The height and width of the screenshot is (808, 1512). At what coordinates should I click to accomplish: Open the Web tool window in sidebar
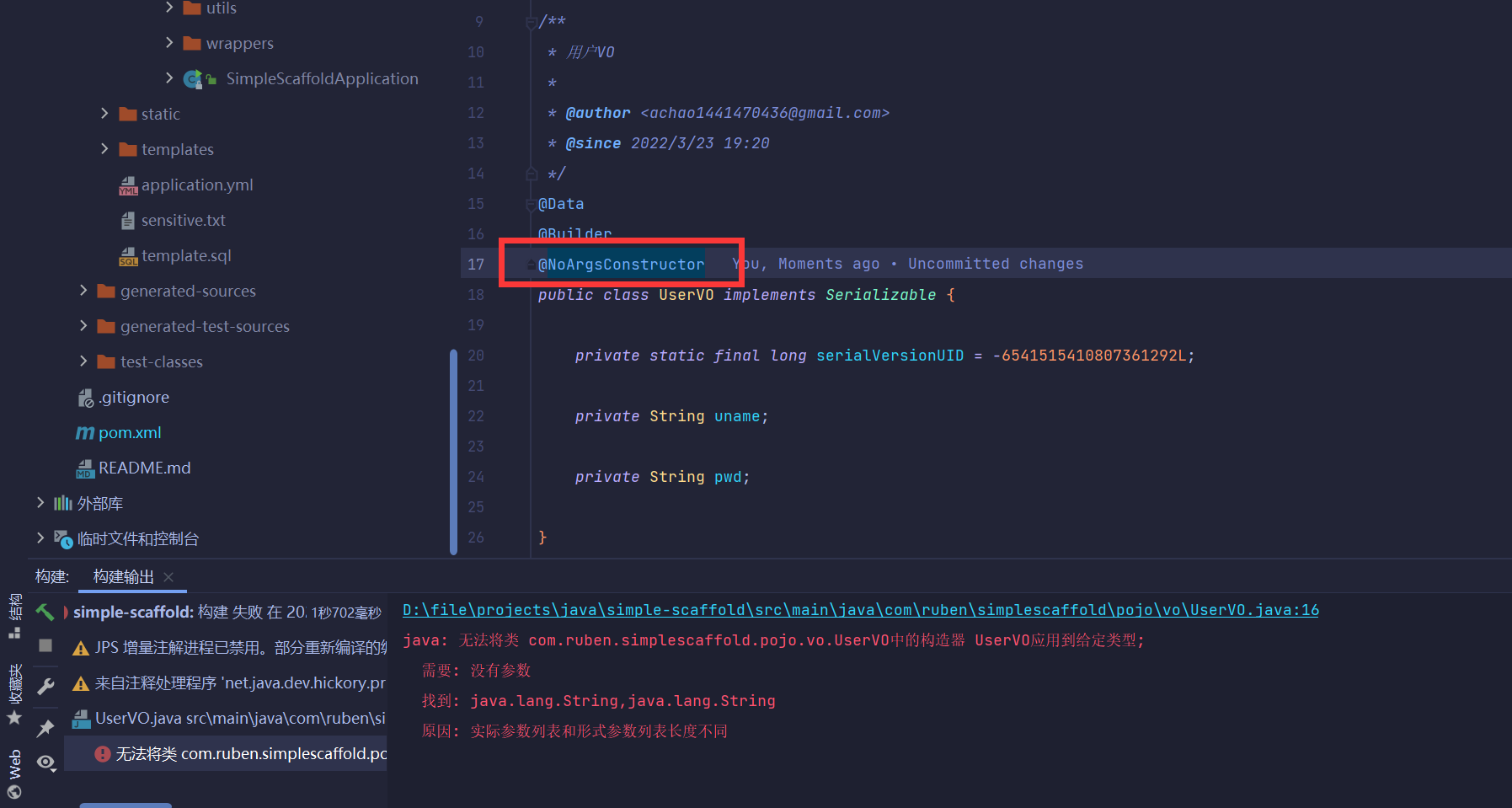(x=14, y=773)
